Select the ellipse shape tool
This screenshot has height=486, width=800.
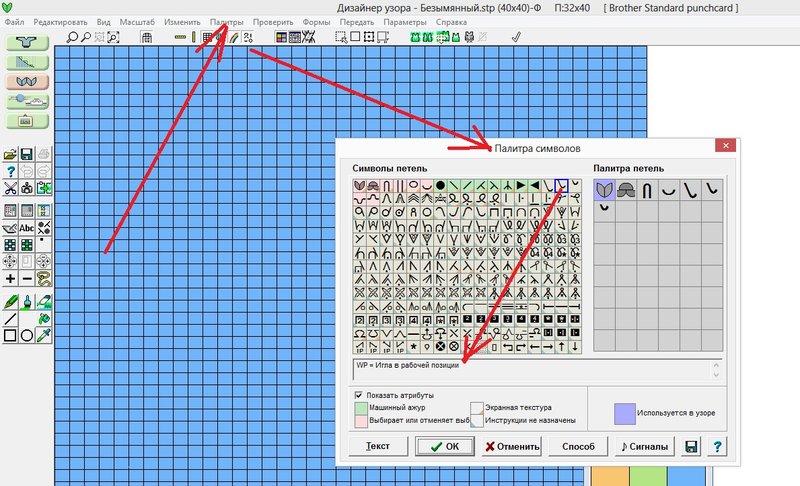click(x=27, y=336)
